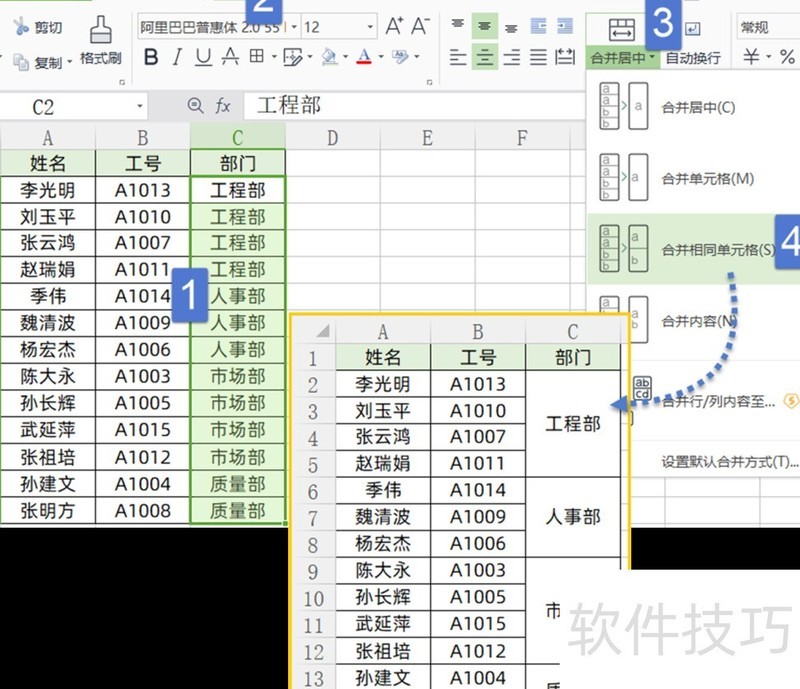Select main sheet cell 陈大永

coord(47,376)
